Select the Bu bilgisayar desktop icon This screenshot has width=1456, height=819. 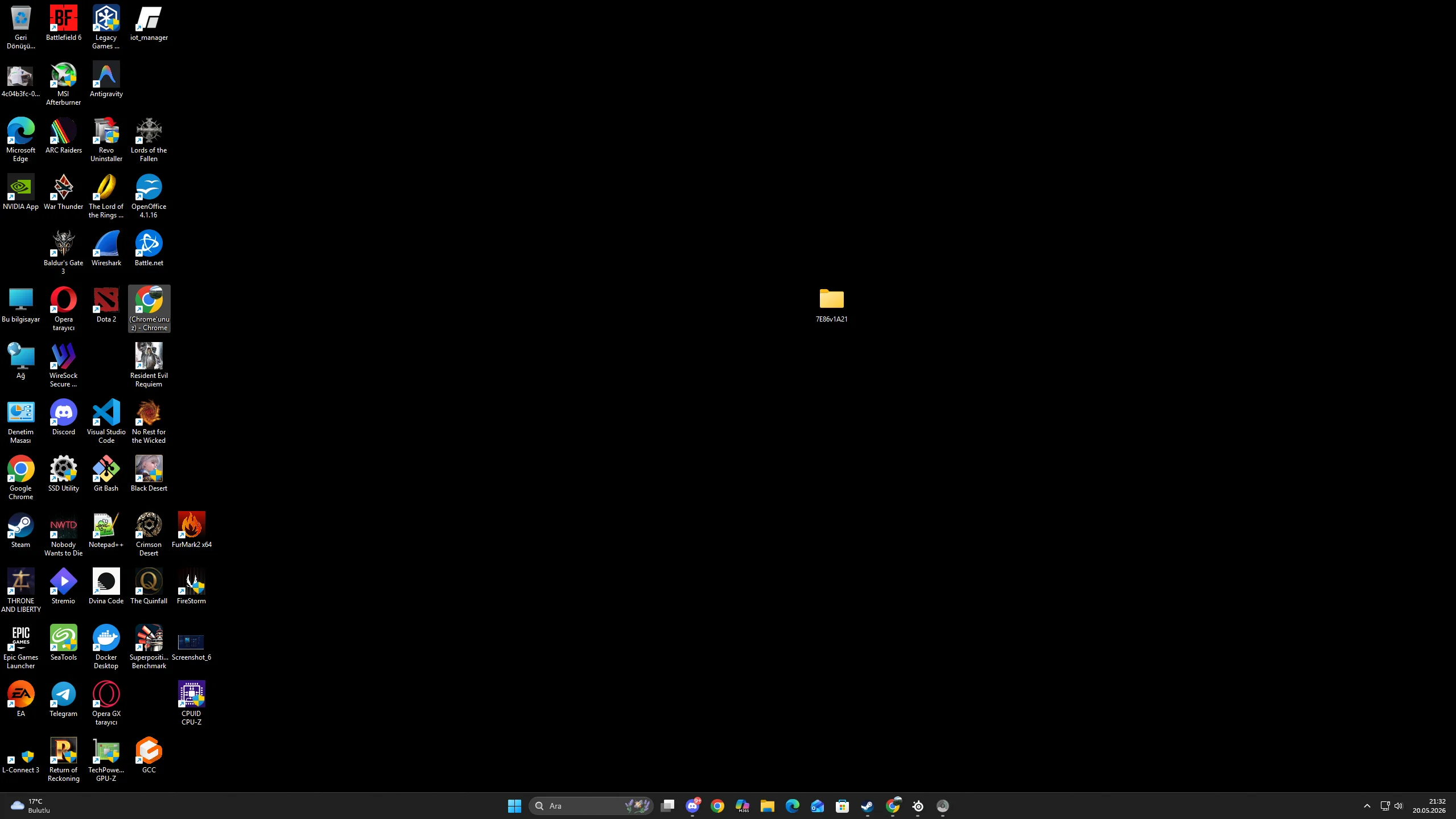20,305
